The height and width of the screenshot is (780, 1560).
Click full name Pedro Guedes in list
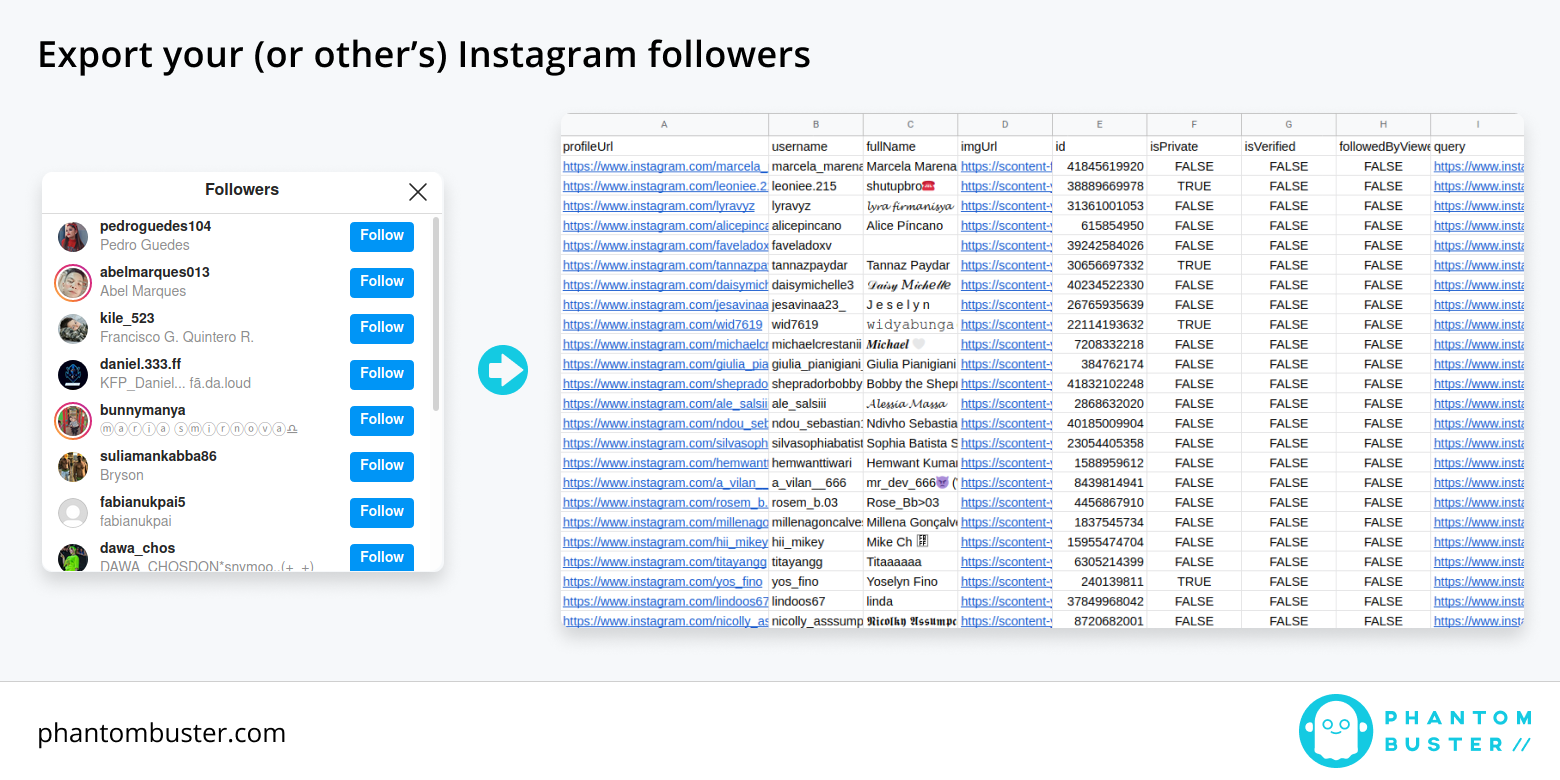click(x=145, y=245)
